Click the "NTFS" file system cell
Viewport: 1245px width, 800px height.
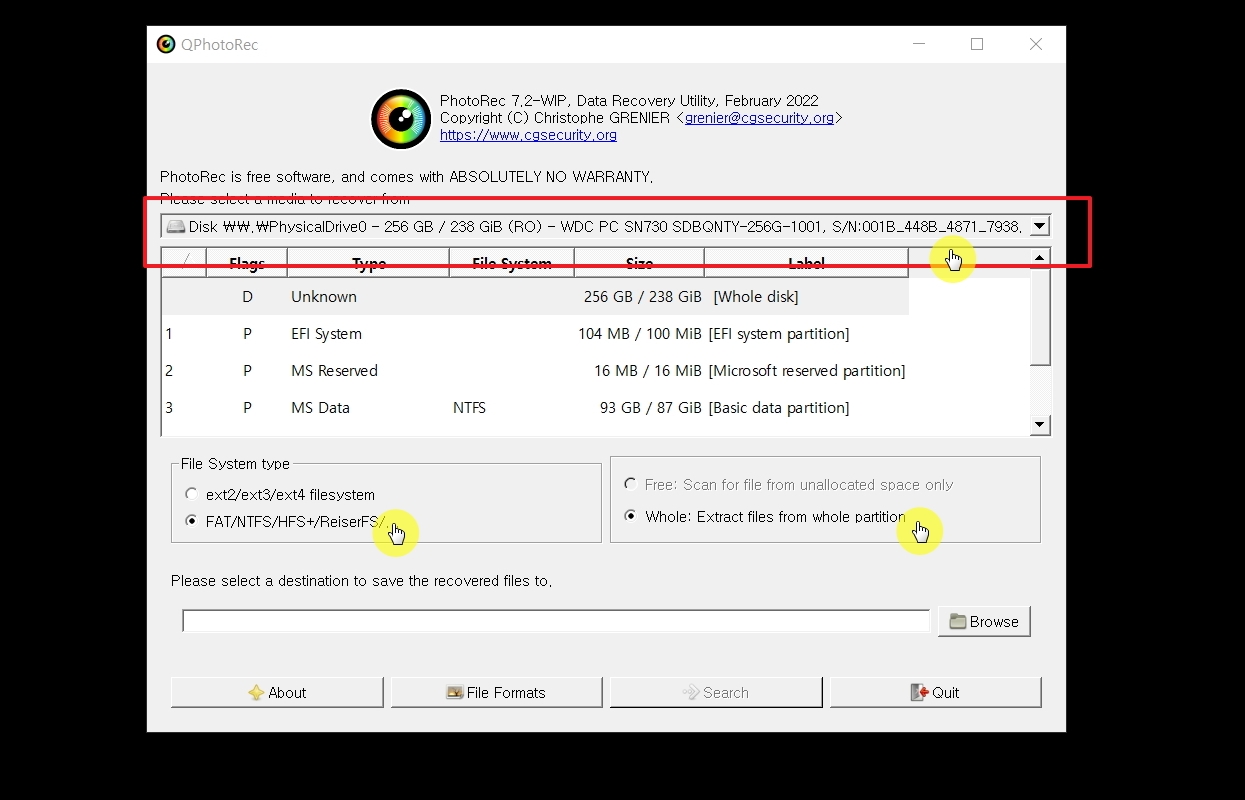[469, 407]
